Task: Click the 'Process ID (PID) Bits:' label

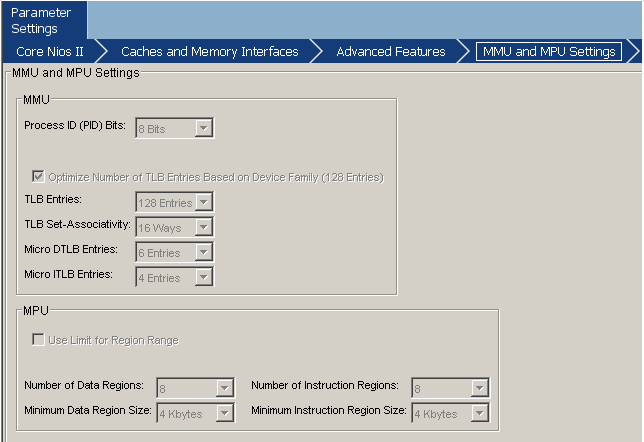Action: coord(75,125)
